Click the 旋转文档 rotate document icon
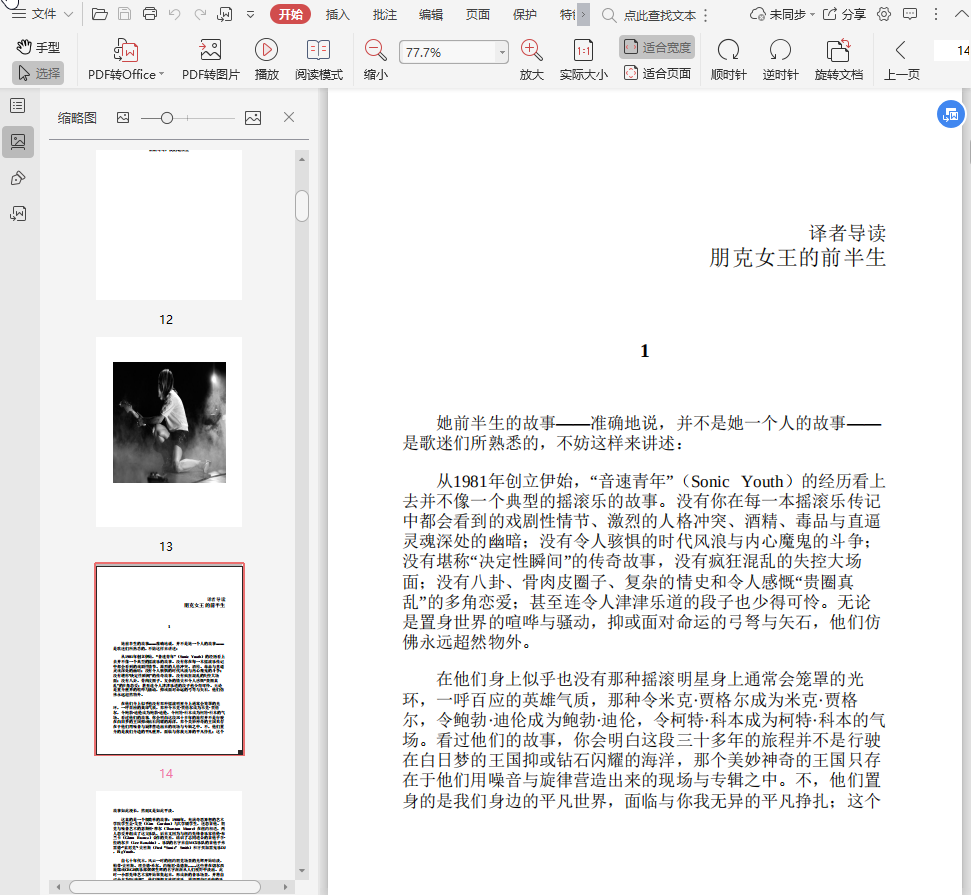 [838, 50]
